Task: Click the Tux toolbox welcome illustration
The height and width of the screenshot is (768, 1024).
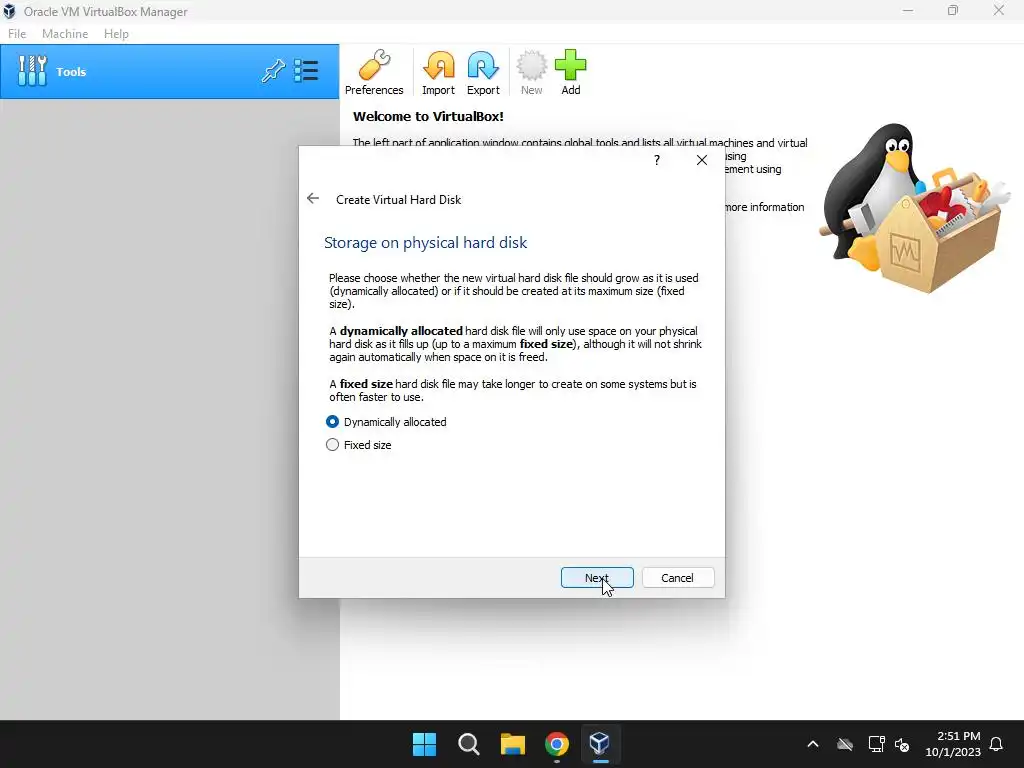Action: click(914, 208)
